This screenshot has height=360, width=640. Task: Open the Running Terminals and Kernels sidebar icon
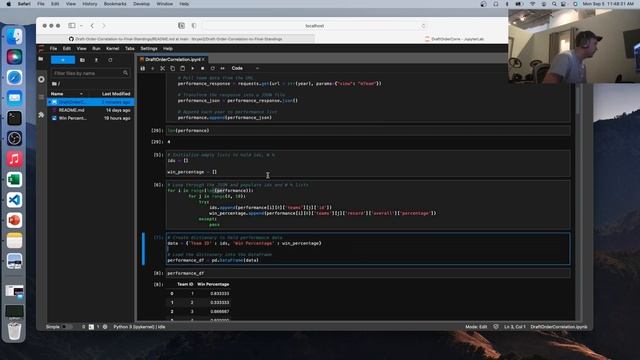click(x=41, y=79)
